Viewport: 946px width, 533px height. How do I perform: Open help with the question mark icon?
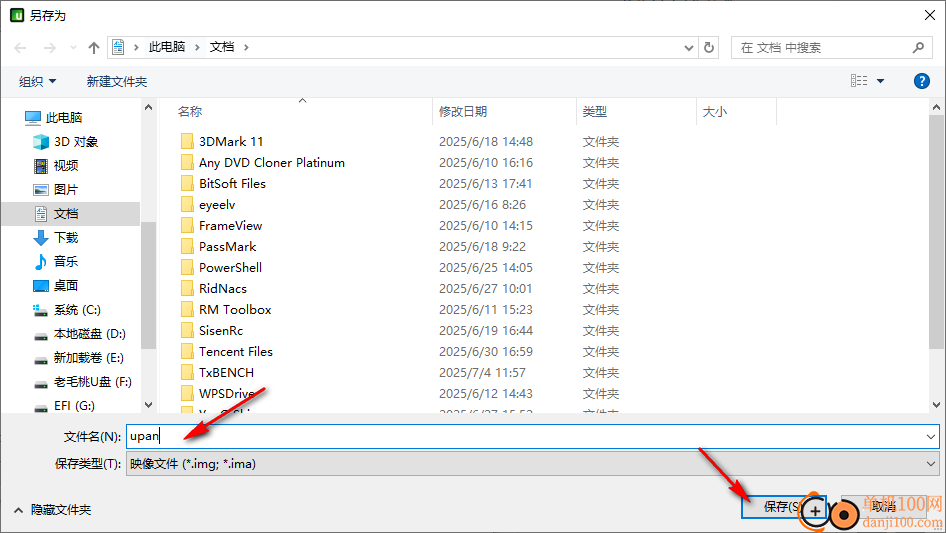click(x=921, y=81)
